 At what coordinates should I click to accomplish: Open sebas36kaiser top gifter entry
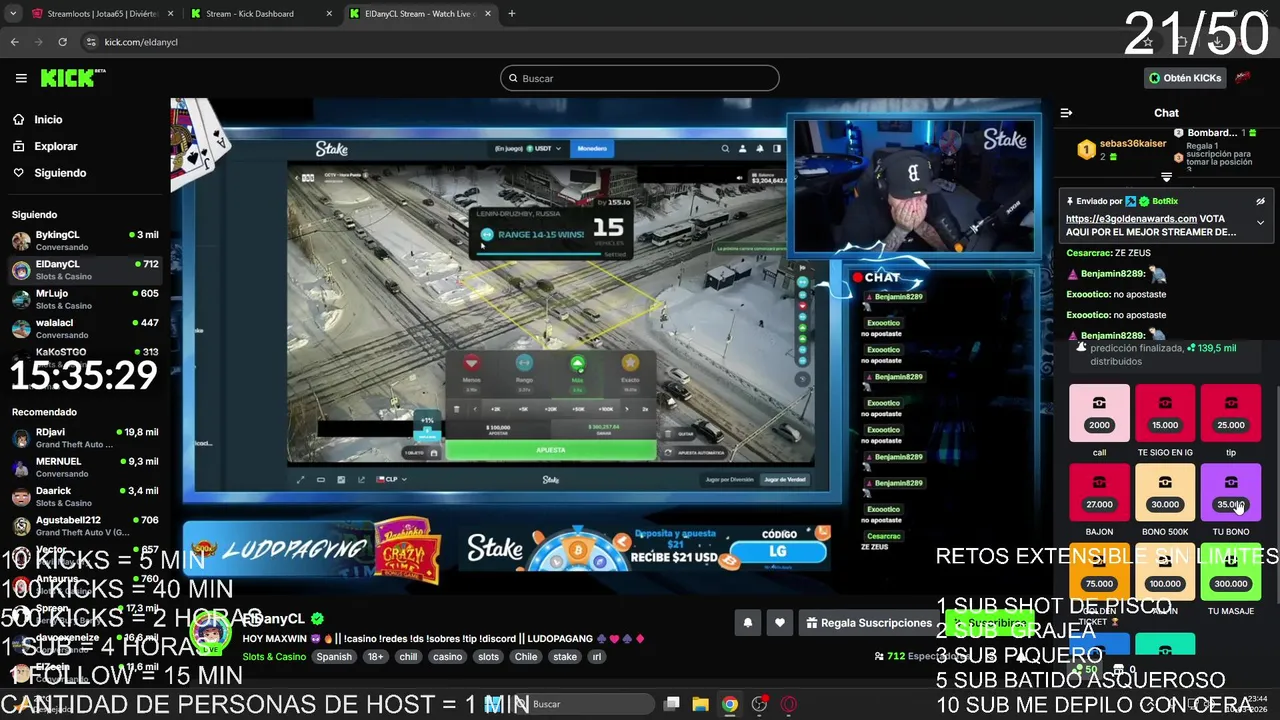pyautogui.click(x=1122, y=149)
